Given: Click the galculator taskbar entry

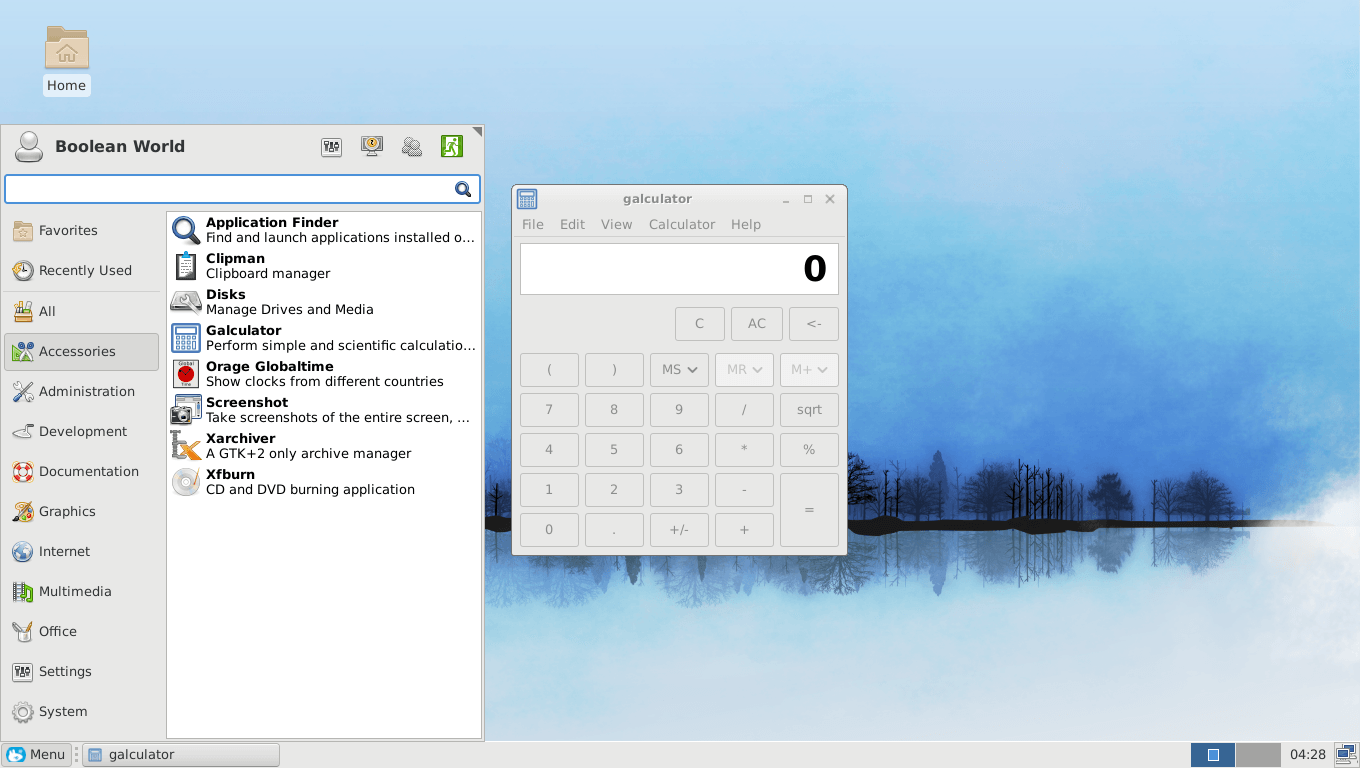Looking at the screenshot, I should coord(181,755).
